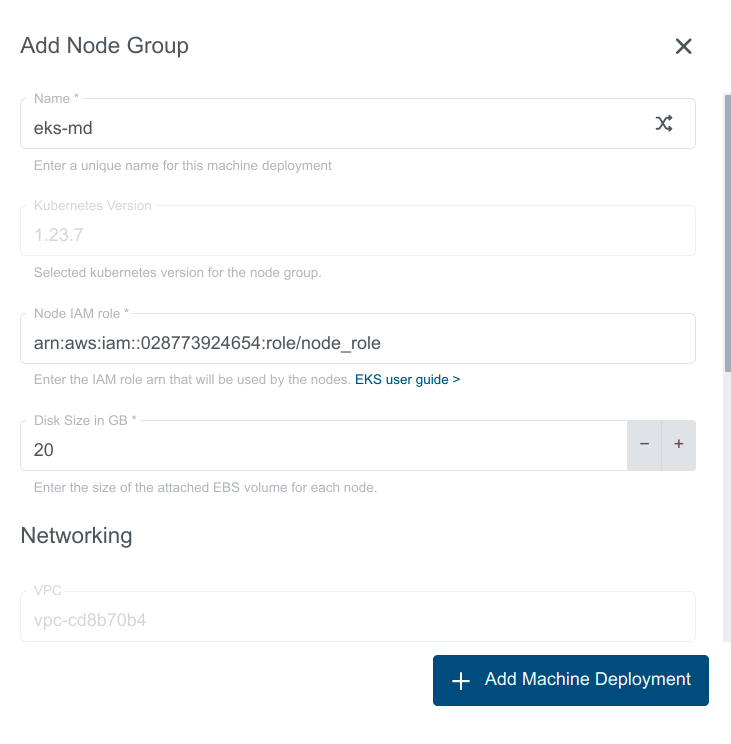Select the disabled VPC field
This screenshot has height=744, width=731.
pos(356,621)
